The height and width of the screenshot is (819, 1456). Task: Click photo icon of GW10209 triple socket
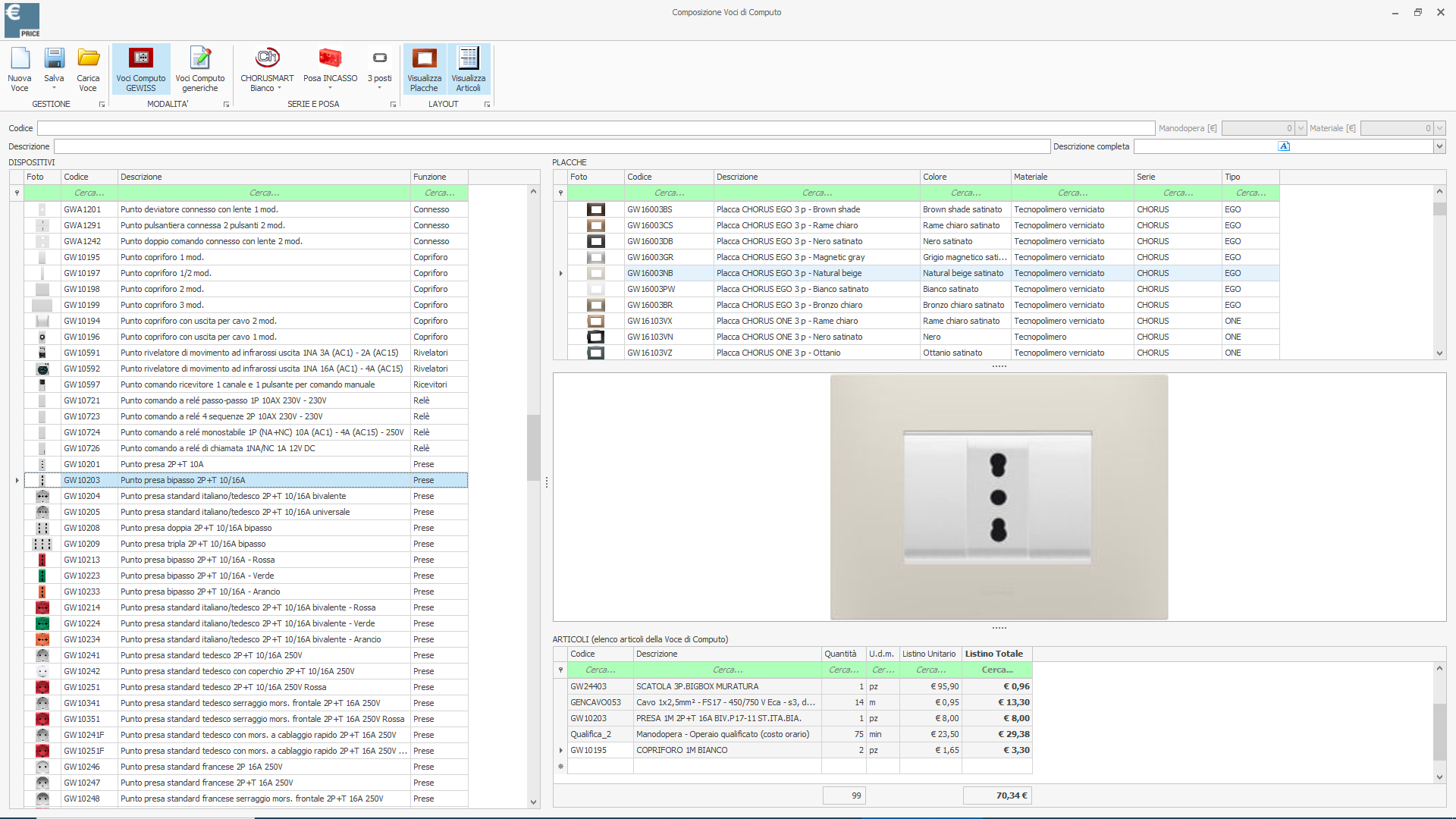[x=42, y=544]
